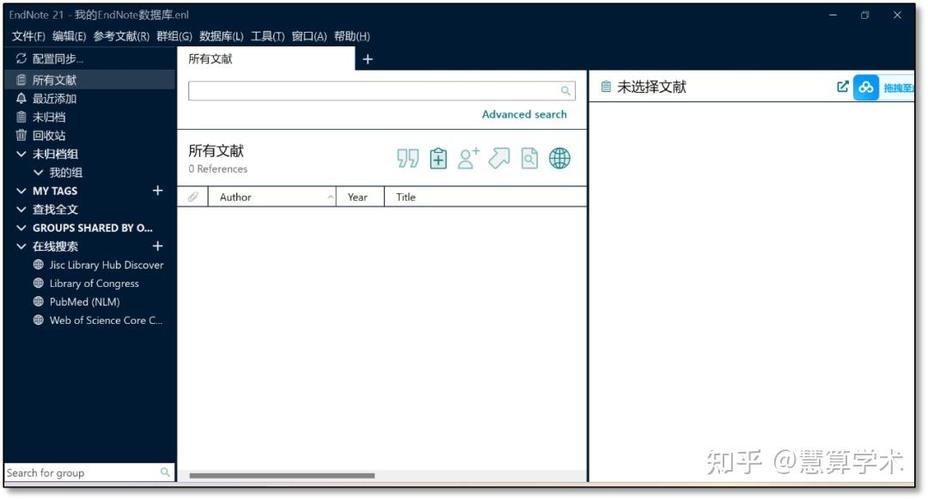Click the Library of Congress globe icon
Viewport: 928px width, 500px height.
pyautogui.click(x=38, y=283)
